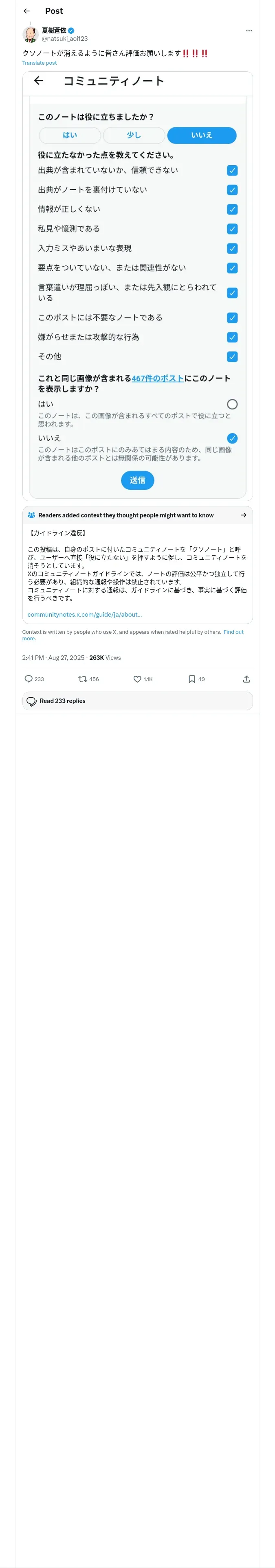
Task: Click the repost icon showing 456
Action: tap(82, 679)
